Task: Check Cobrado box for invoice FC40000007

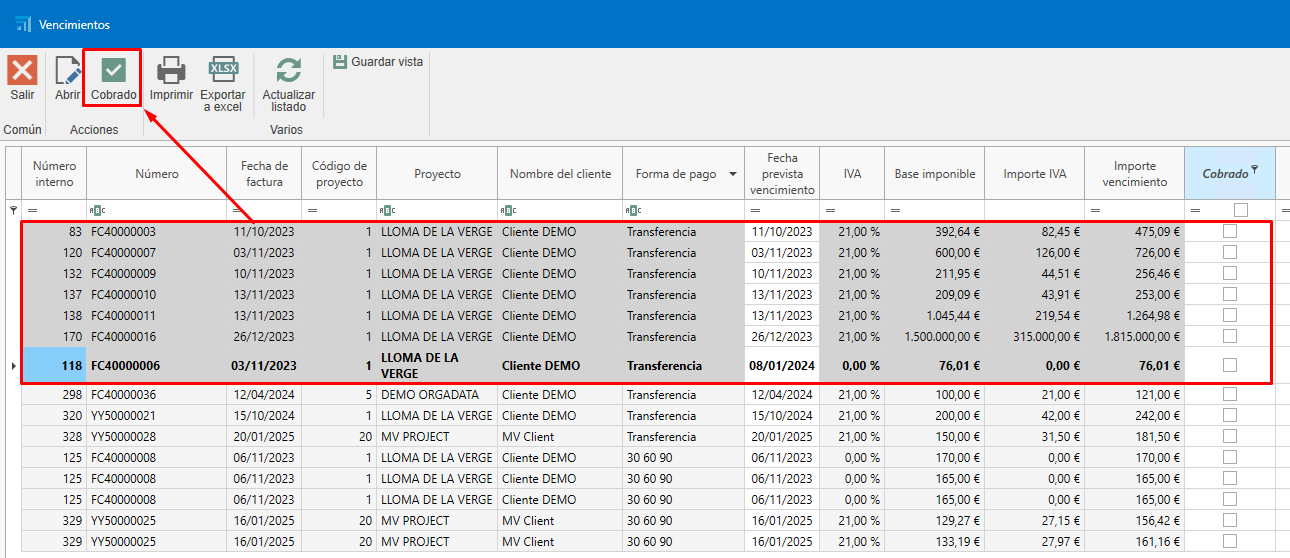Action: click(x=1230, y=252)
